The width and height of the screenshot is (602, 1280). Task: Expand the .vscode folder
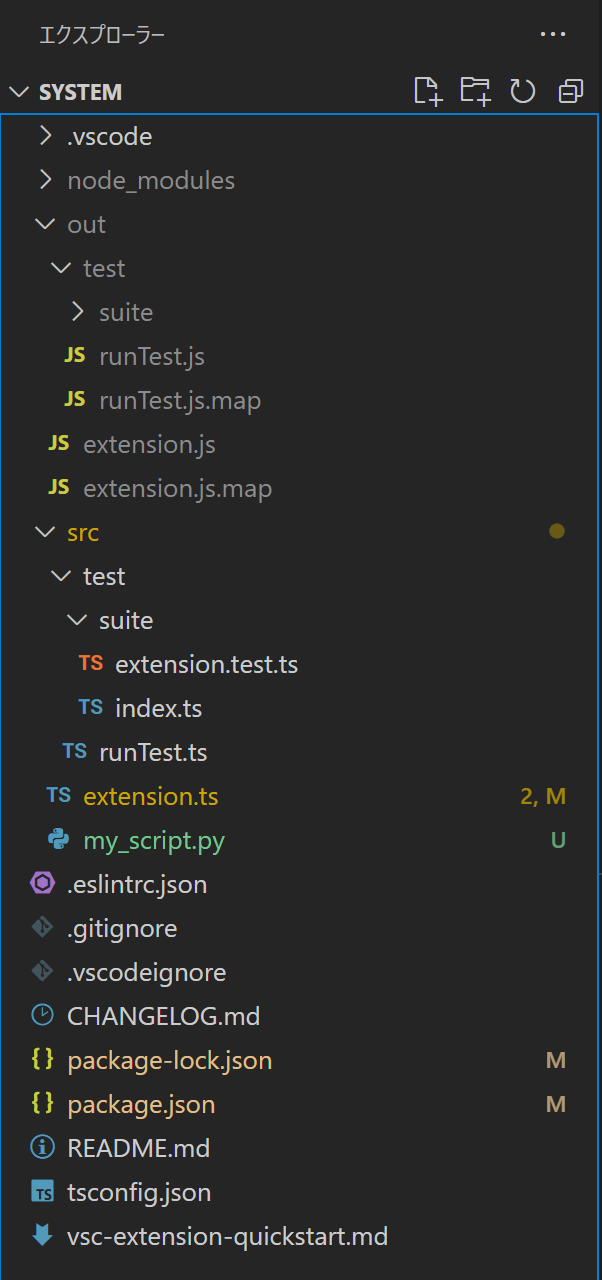pos(110,136)
